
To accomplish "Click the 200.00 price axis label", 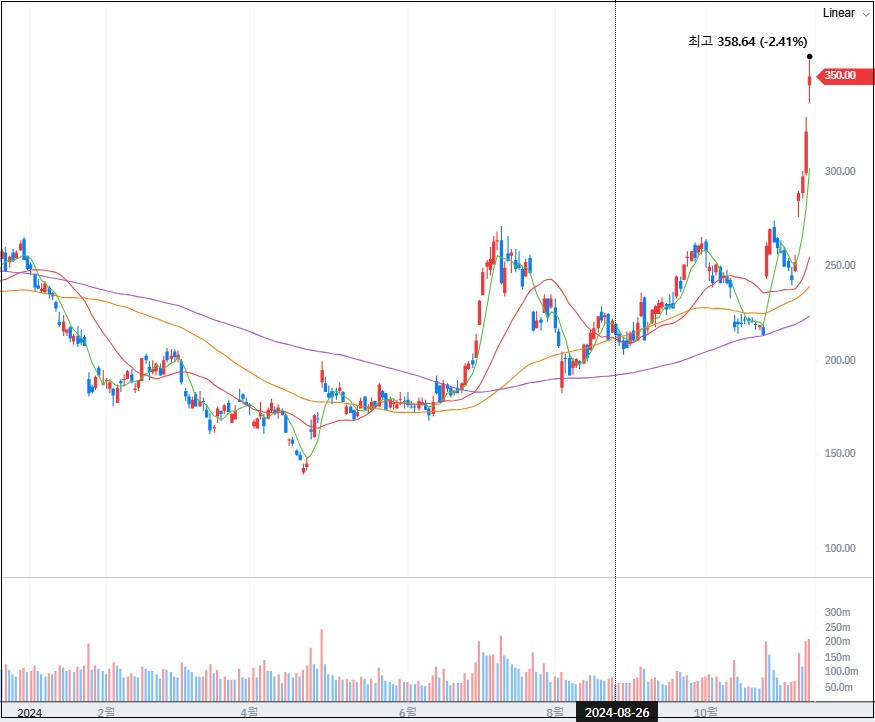I will pos(840,360).
